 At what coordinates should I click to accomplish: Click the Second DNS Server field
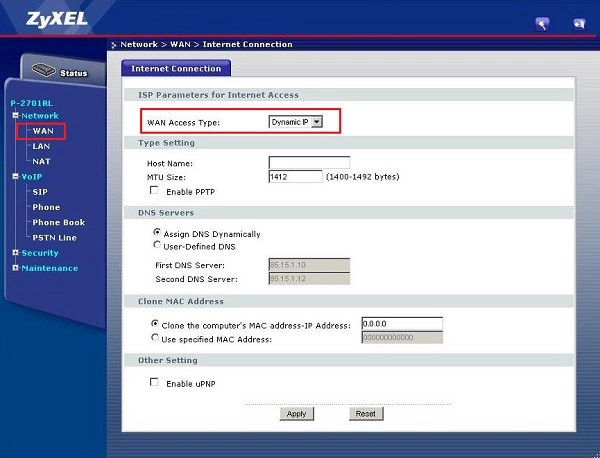coord(309,279)
